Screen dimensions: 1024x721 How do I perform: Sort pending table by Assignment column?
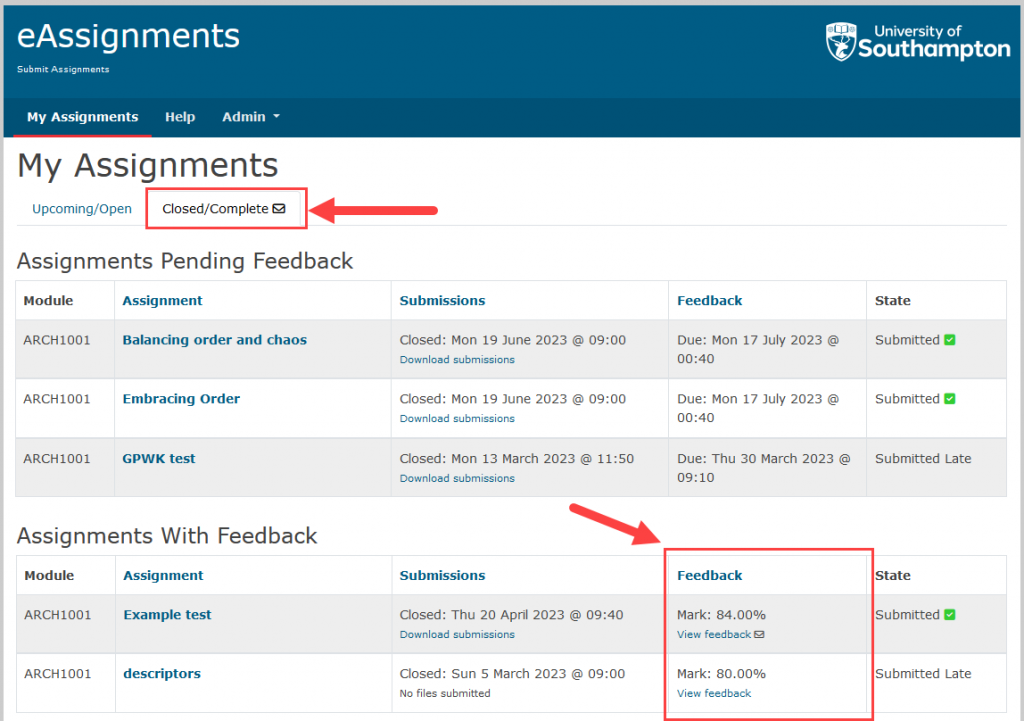point(162,300)
